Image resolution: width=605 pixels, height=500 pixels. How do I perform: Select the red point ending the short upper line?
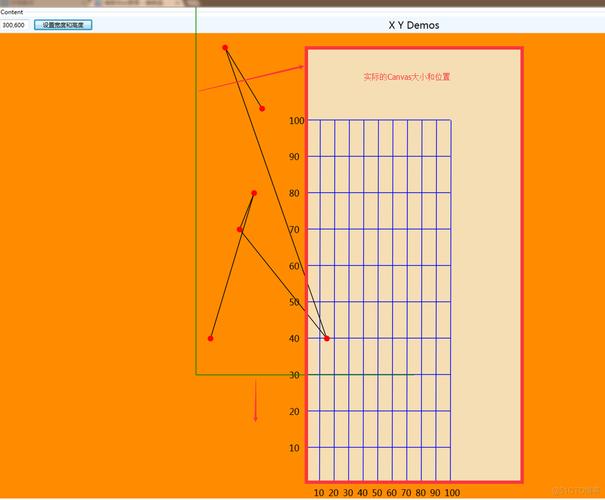point(262,108)
